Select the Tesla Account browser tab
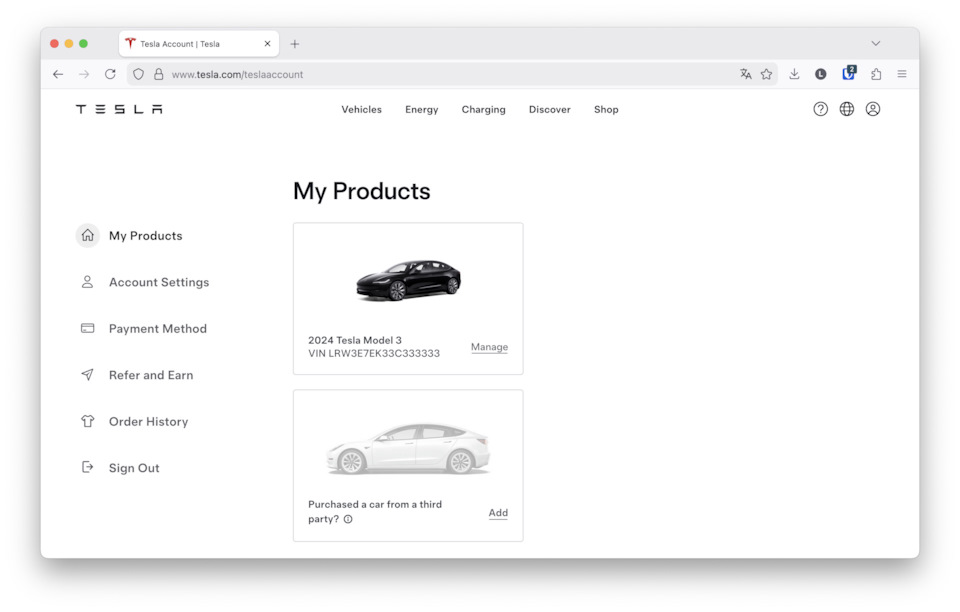This screenshot has height=612, width=960. tap(199, 44)
